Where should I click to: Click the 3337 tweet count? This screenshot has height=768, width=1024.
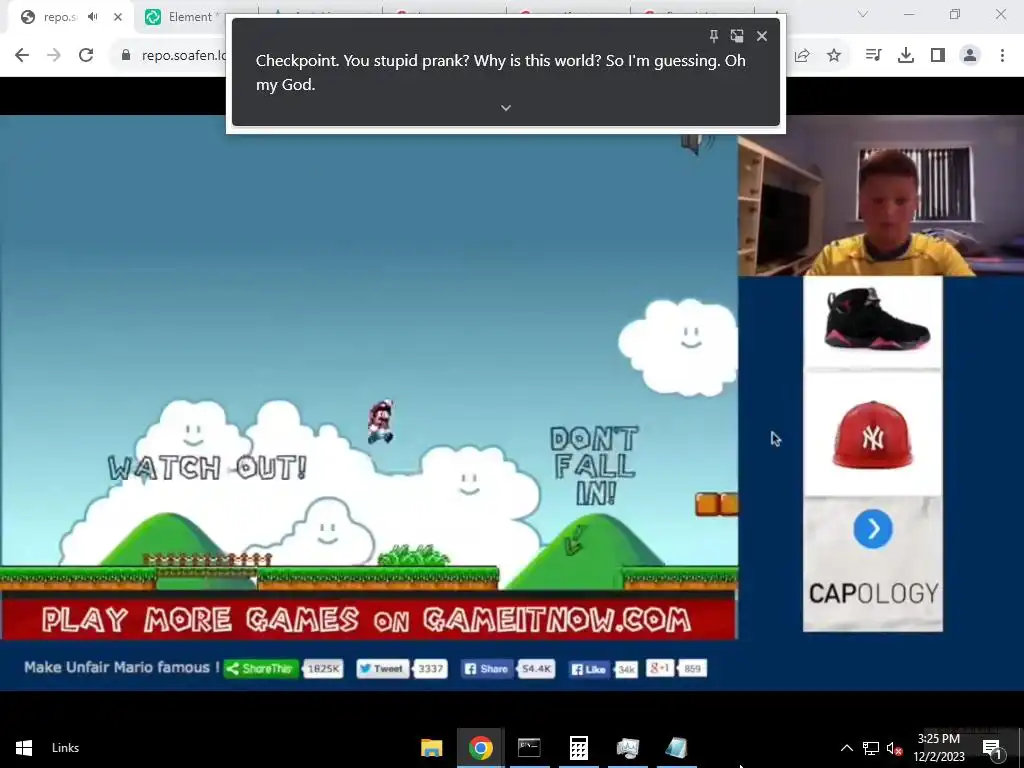(x=430, y=669)
